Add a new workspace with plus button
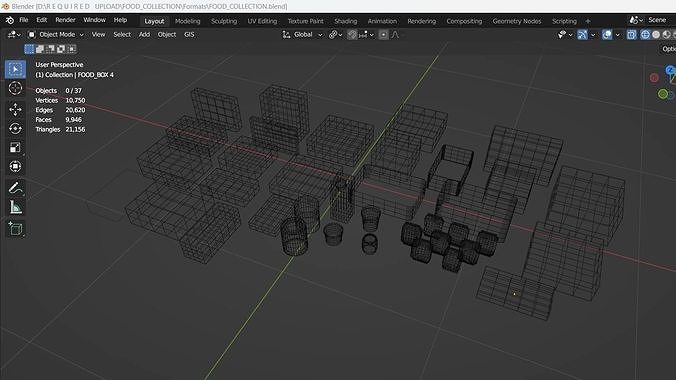 [588, 21]
